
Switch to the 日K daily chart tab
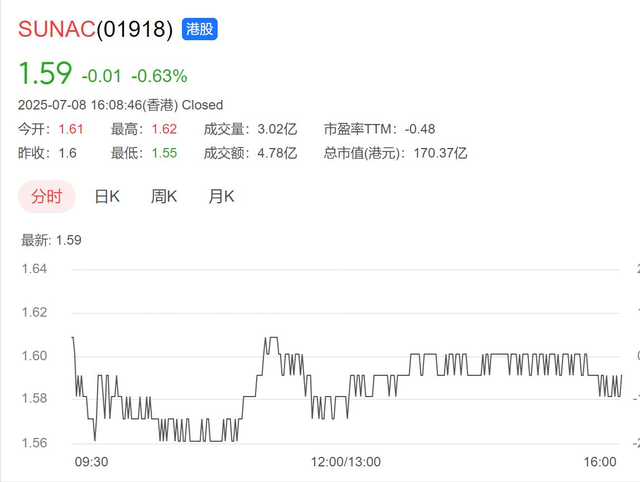[x=107, y=197]
